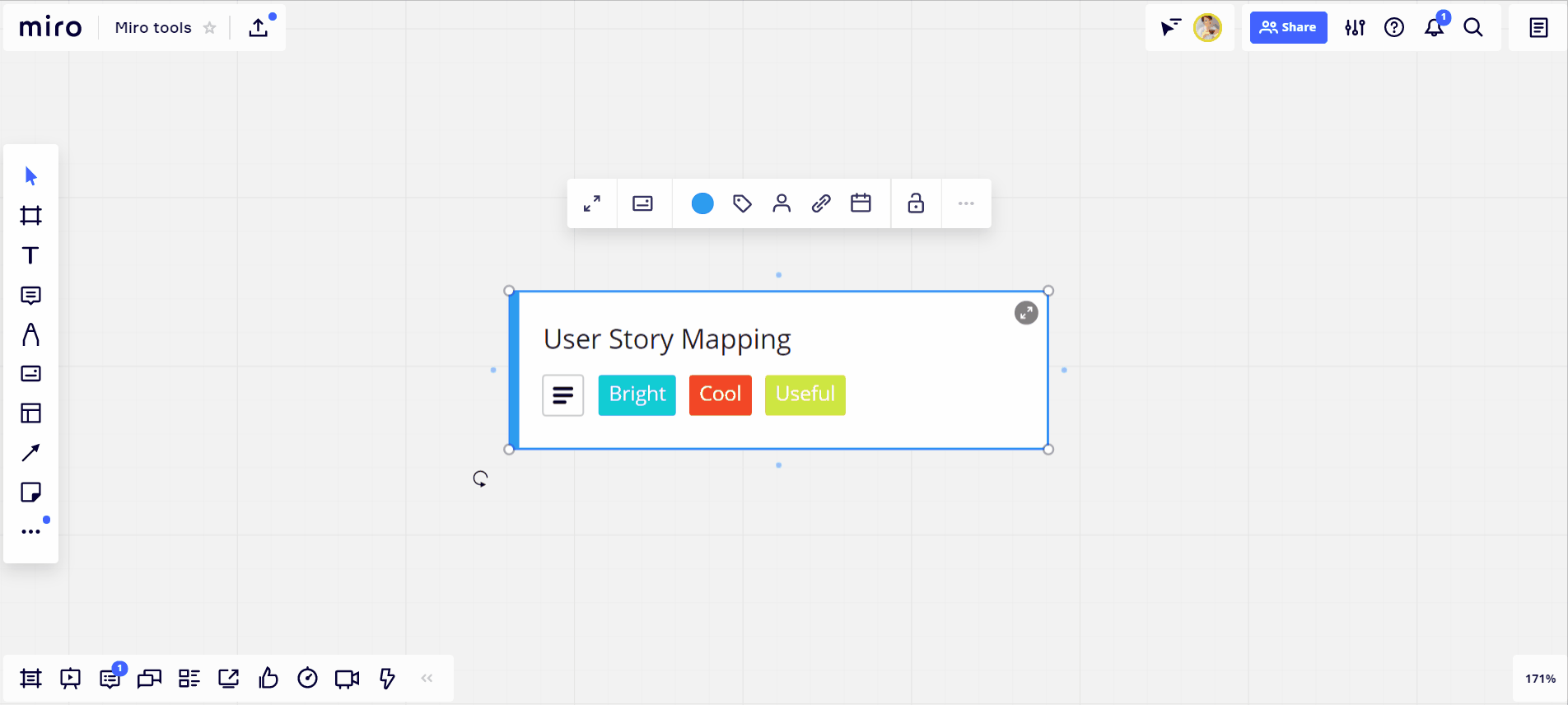This screenshot has width=1568, height=705.
Task: Open the Templates tool
Action: 30,413
